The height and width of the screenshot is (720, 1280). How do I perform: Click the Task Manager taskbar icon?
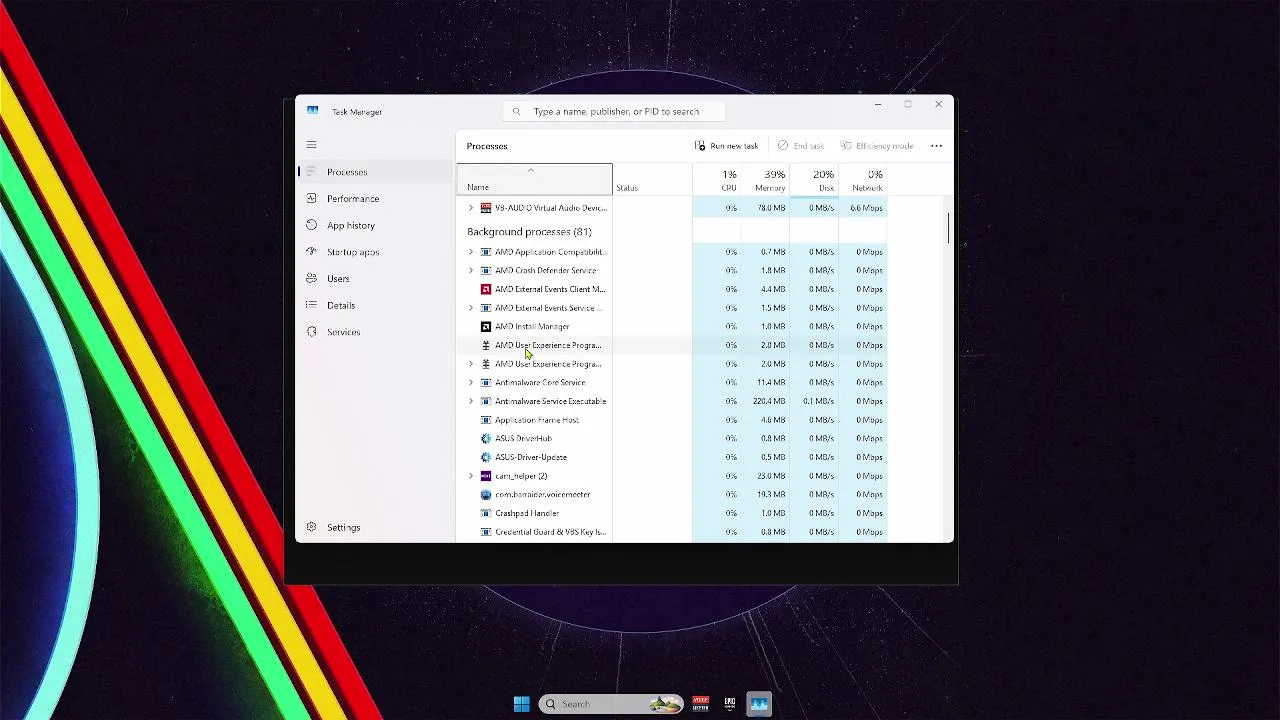[x=759, y=704]
